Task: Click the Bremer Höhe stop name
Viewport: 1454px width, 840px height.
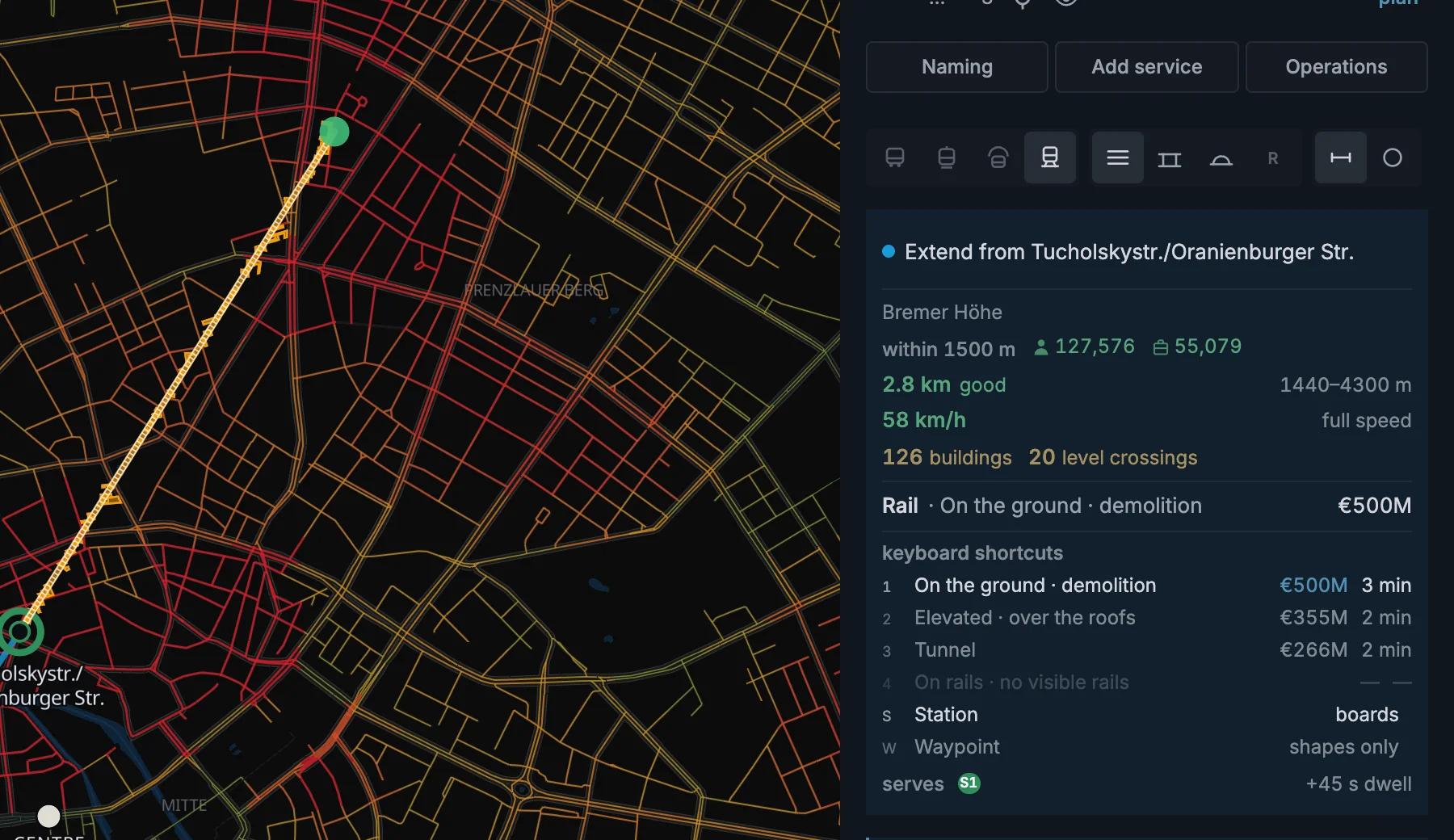Action: click(942, 313)
